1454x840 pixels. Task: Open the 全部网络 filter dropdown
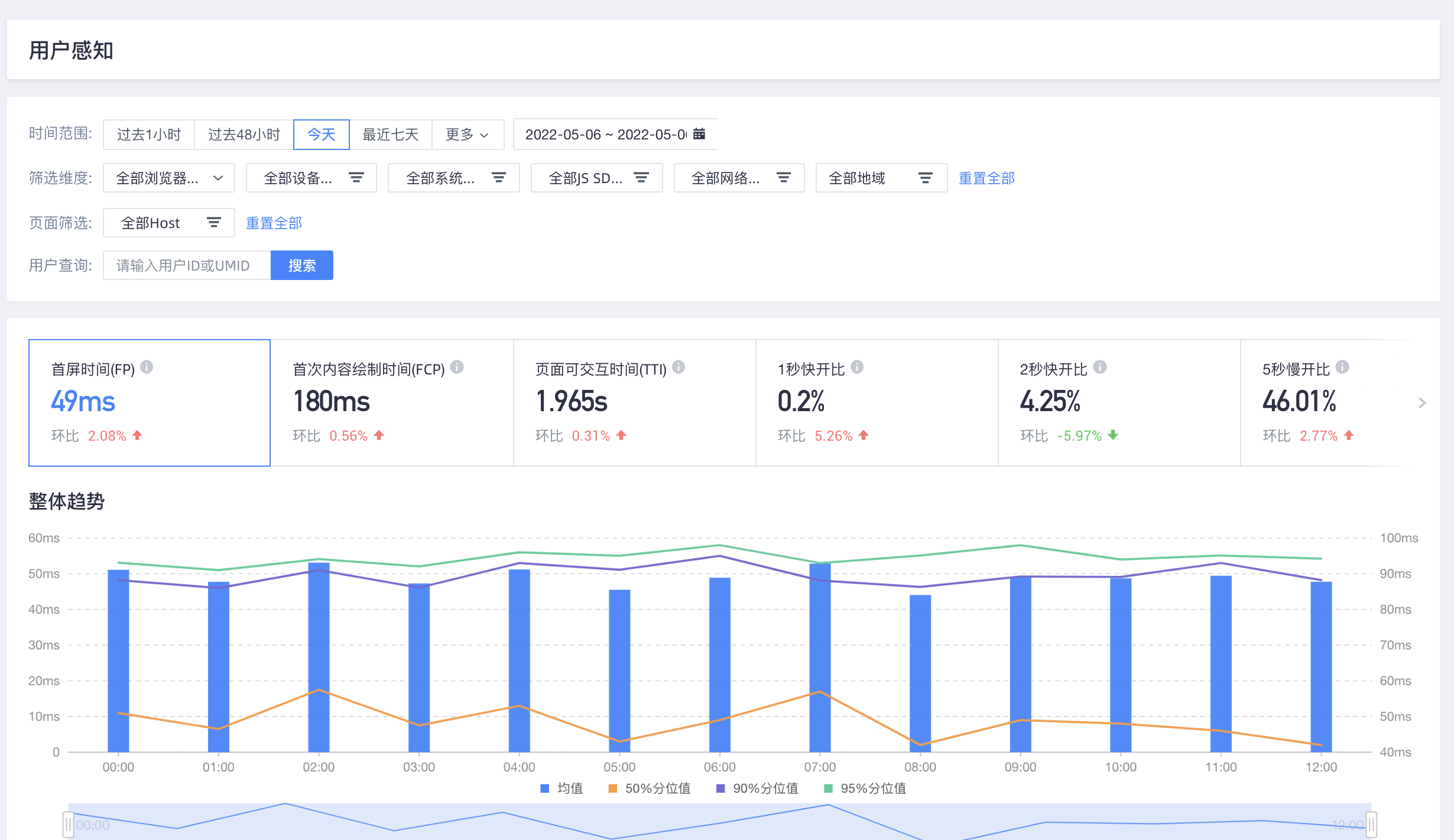(739, 178)
